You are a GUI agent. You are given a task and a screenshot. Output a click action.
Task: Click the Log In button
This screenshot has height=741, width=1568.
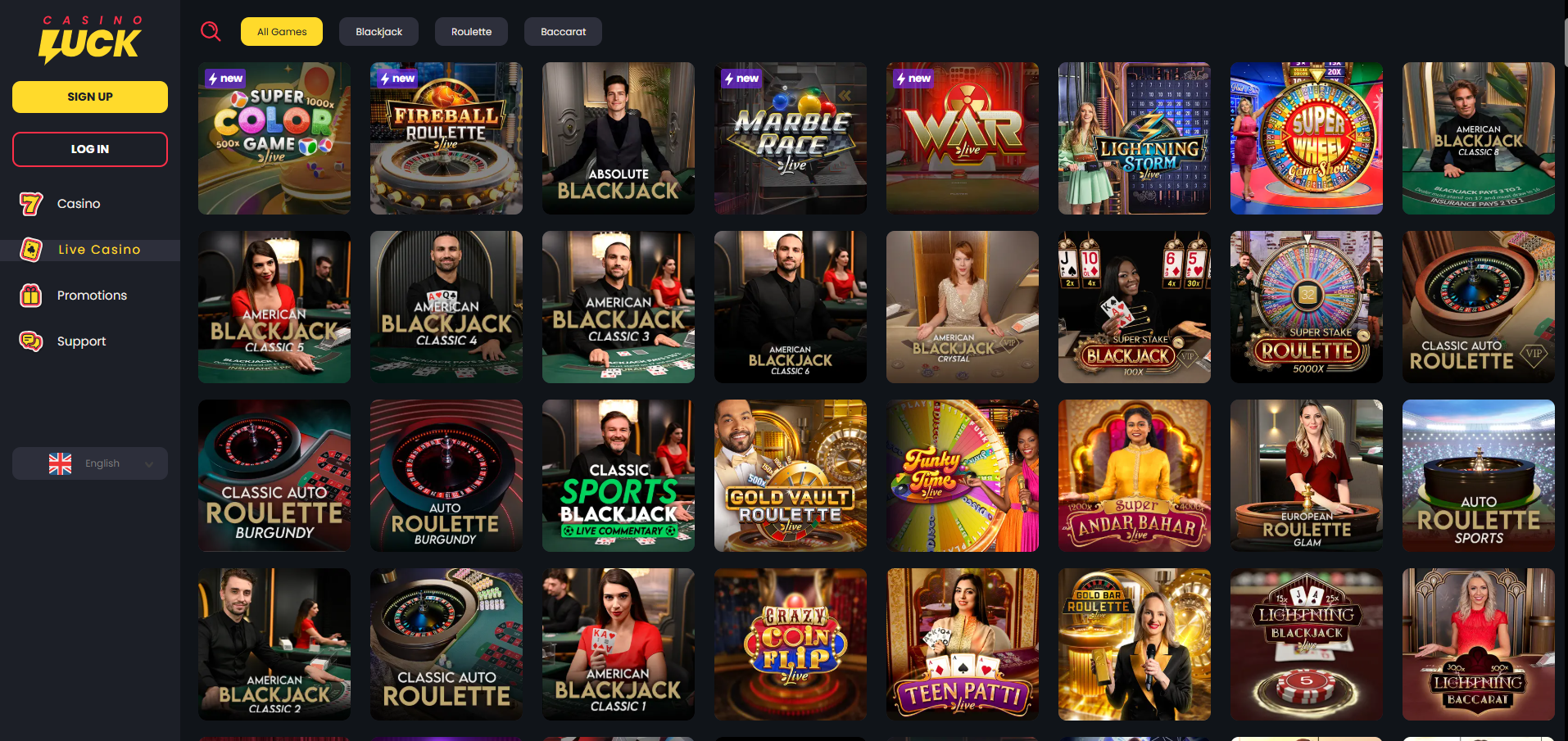tap(90, 149)
